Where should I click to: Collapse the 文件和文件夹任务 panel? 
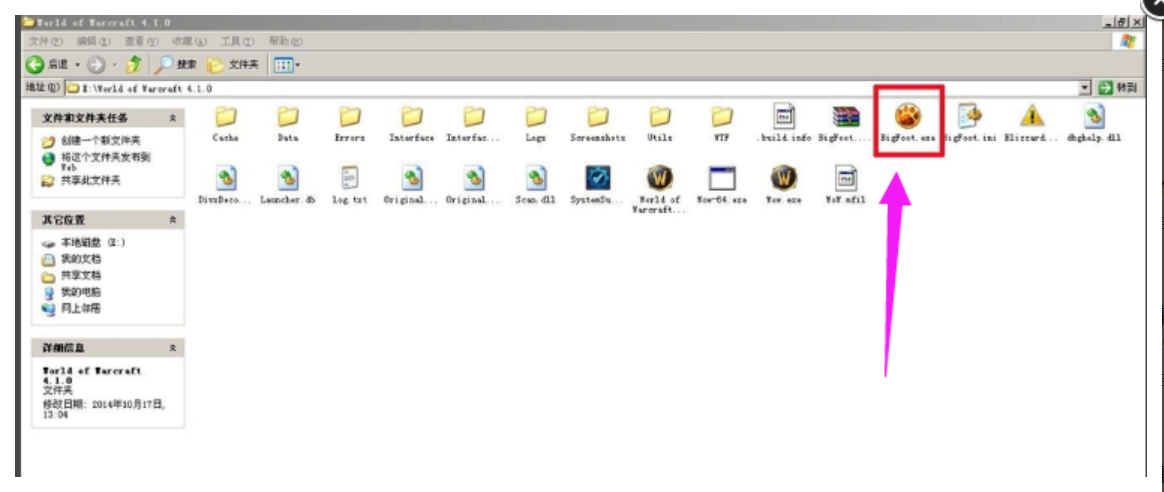tap(172, 118)
